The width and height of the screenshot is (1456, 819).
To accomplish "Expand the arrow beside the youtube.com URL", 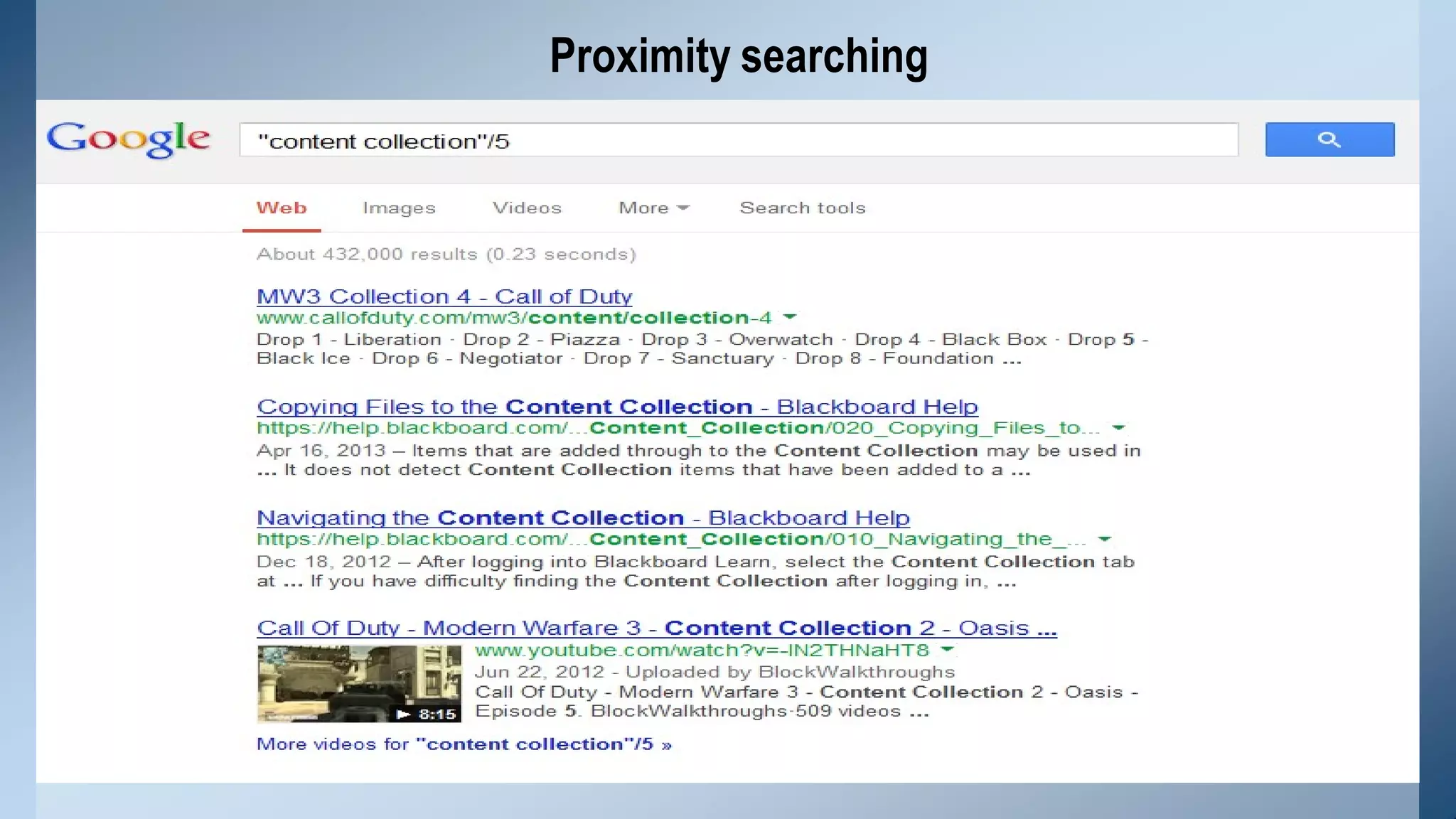I will pyautogui.click(x=947, y=649).
